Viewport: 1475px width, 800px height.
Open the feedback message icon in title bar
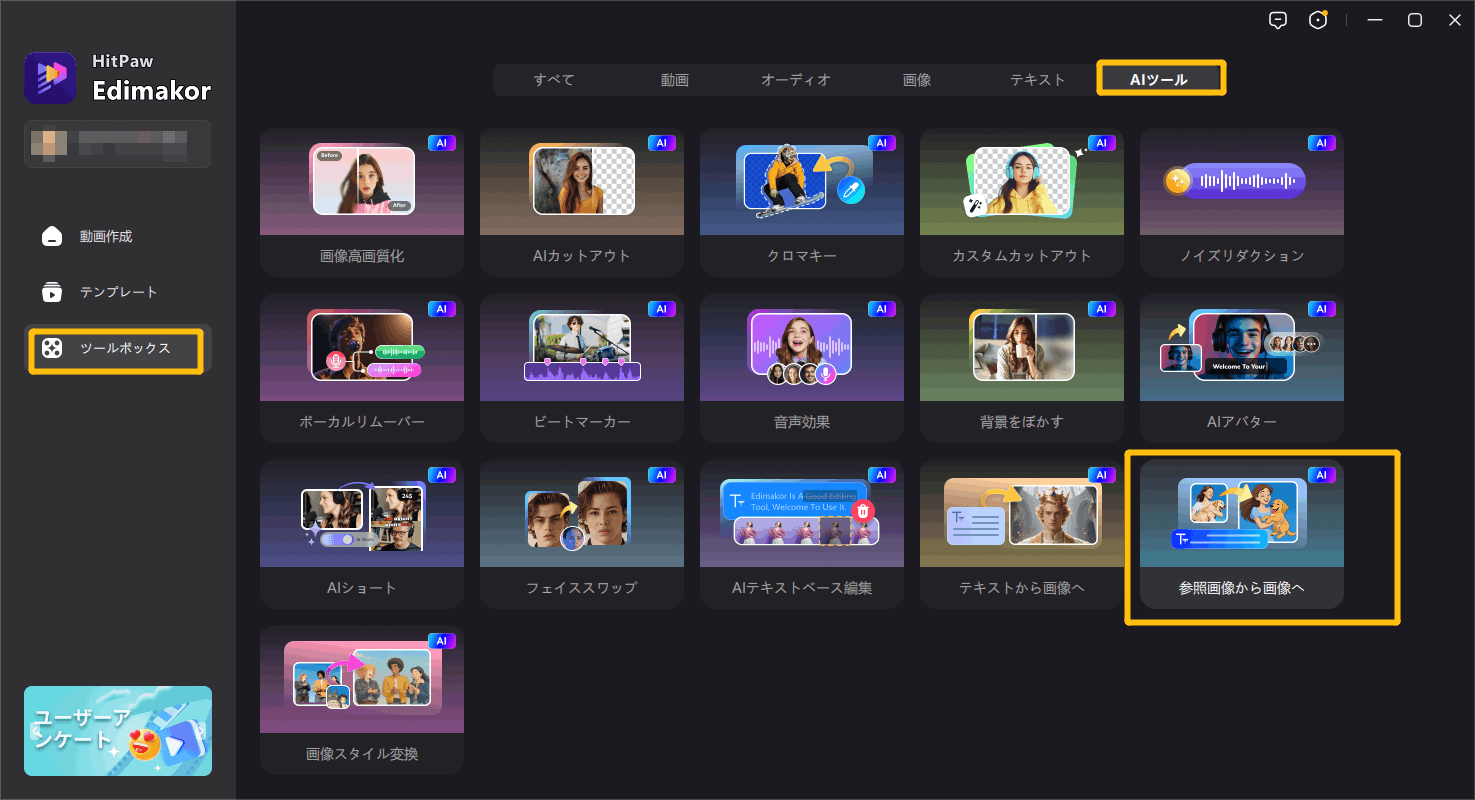(1277, 21)
